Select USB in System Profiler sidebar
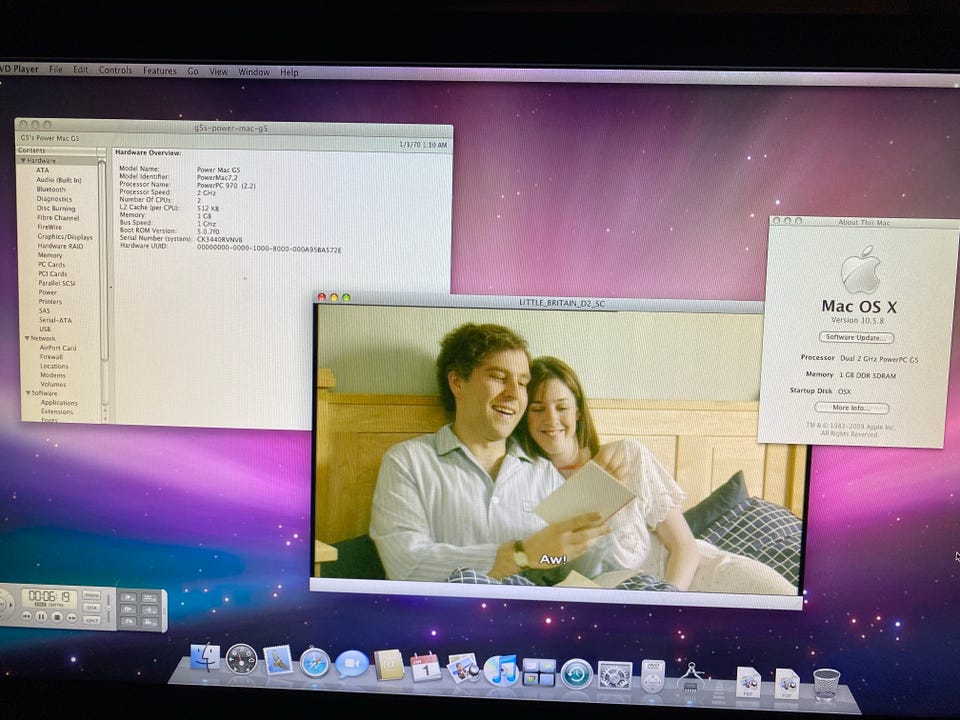This screenshot has height=720, width=960. pyautogui.click(x=45, y=329)
